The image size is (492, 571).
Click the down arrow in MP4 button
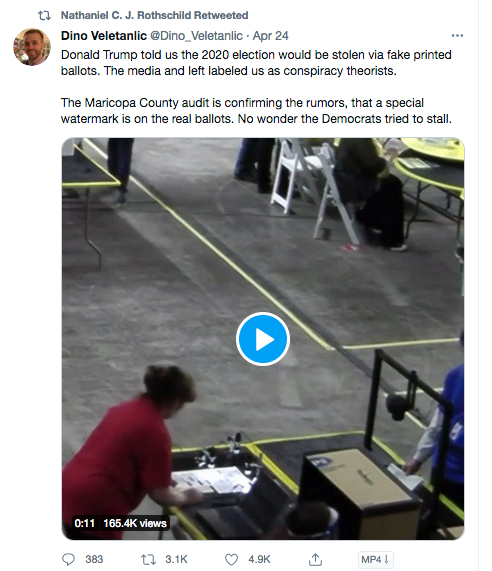(386, 559)
